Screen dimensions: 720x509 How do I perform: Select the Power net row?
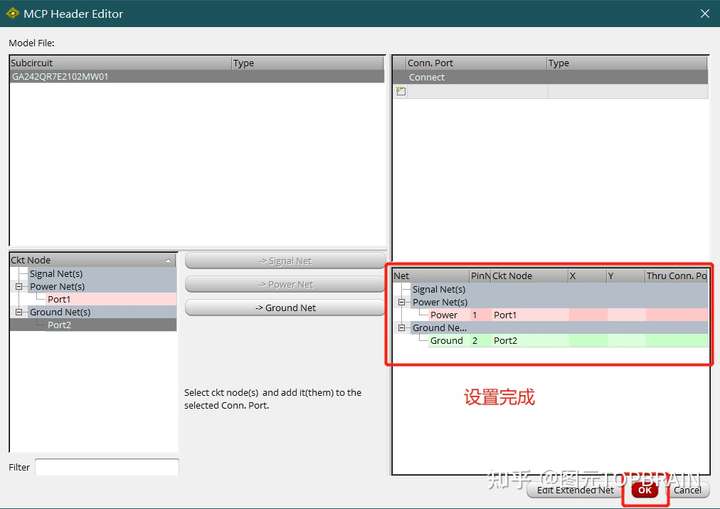point(568,315)
